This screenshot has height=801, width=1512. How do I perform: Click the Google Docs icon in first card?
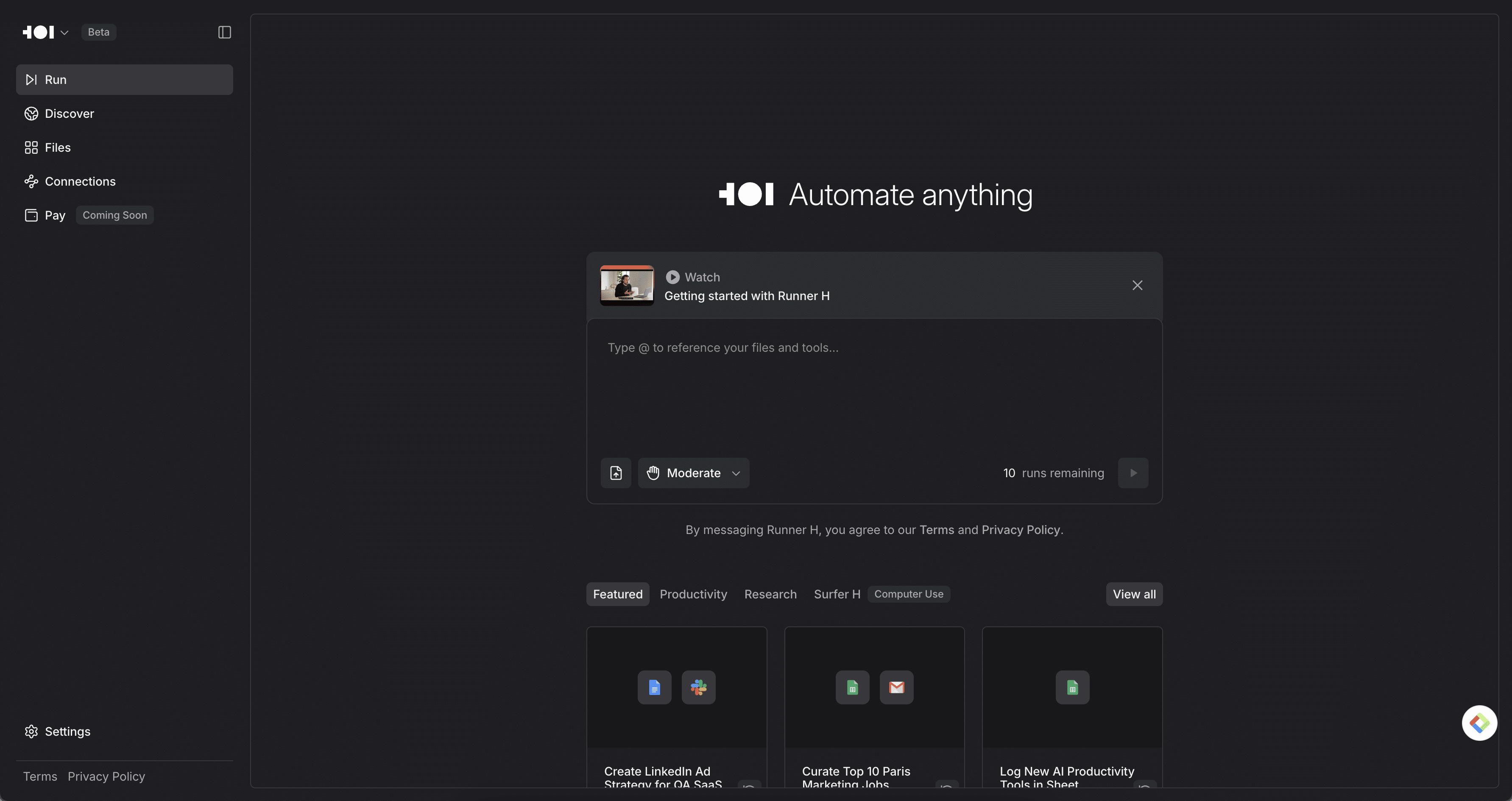click(x=655, y=687)
